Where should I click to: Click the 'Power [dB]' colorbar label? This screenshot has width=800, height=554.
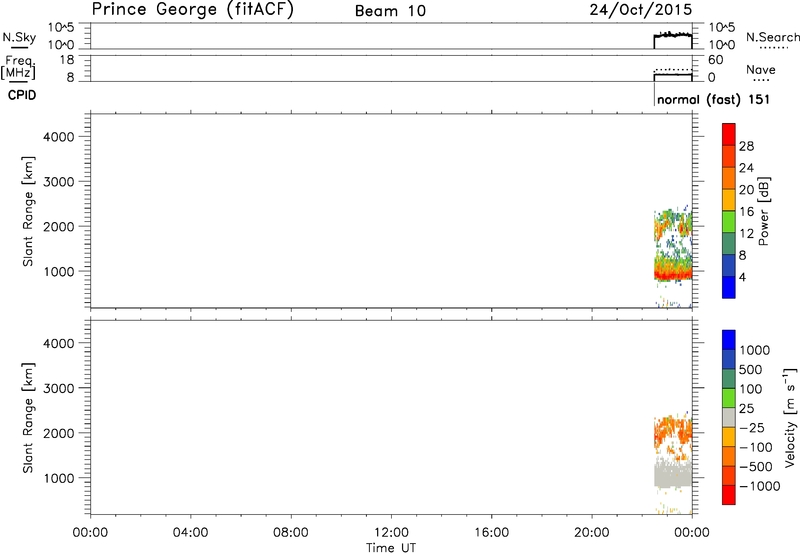pyautogui.click(x=764, y=211)
